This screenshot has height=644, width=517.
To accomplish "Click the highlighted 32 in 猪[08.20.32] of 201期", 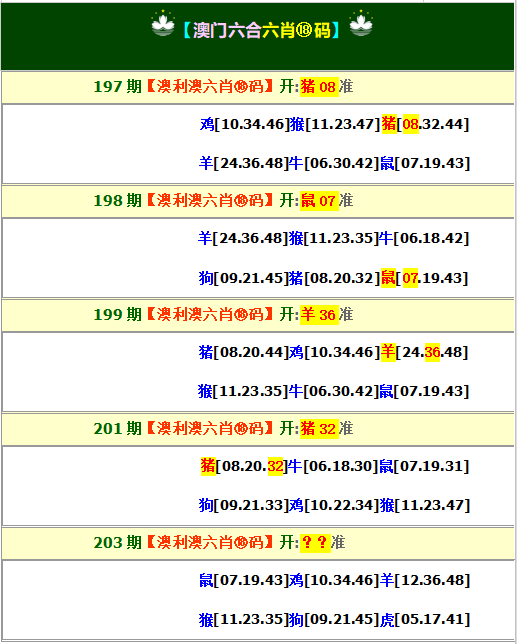I will (x=275, y=466).
